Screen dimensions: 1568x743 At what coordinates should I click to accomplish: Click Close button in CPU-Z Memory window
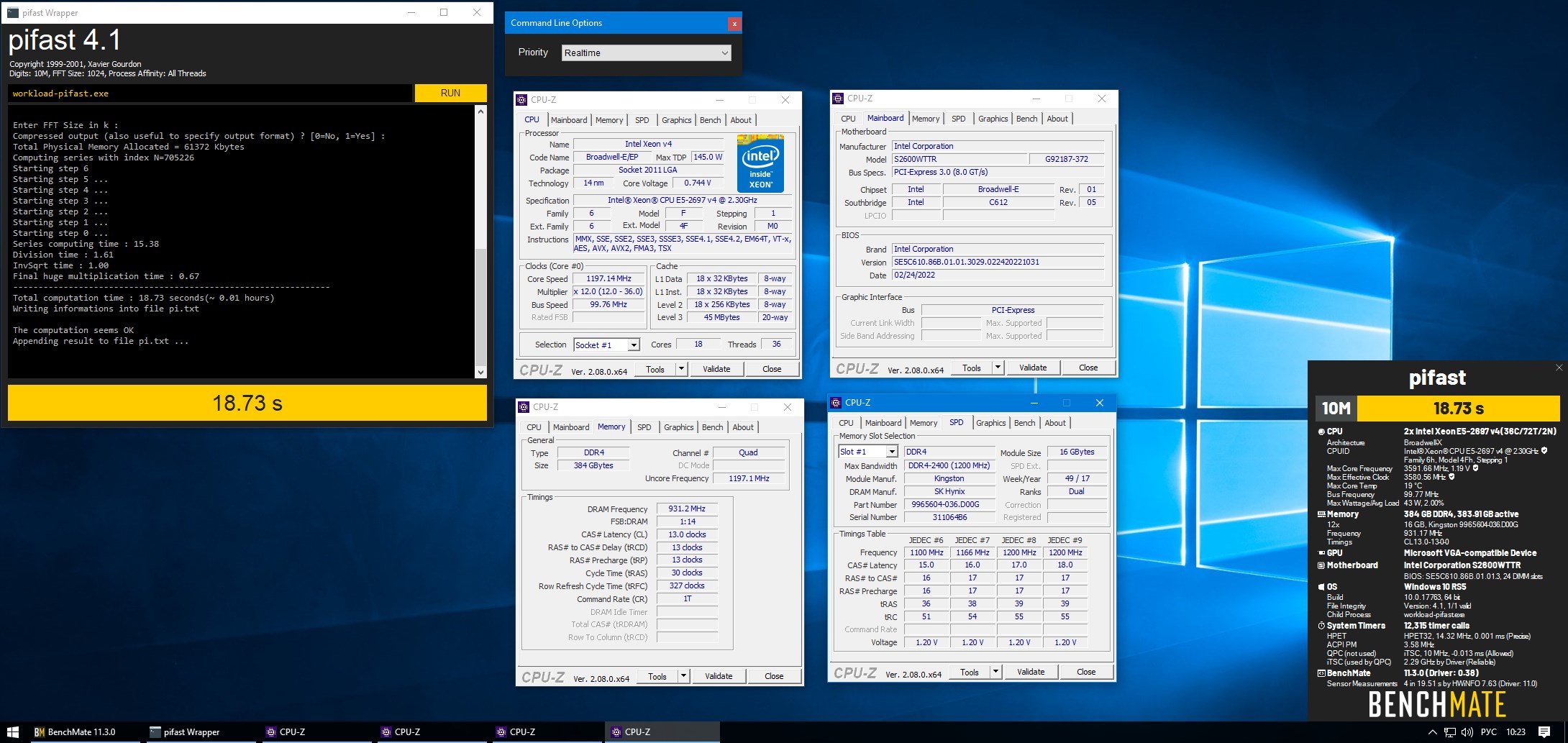774,676
